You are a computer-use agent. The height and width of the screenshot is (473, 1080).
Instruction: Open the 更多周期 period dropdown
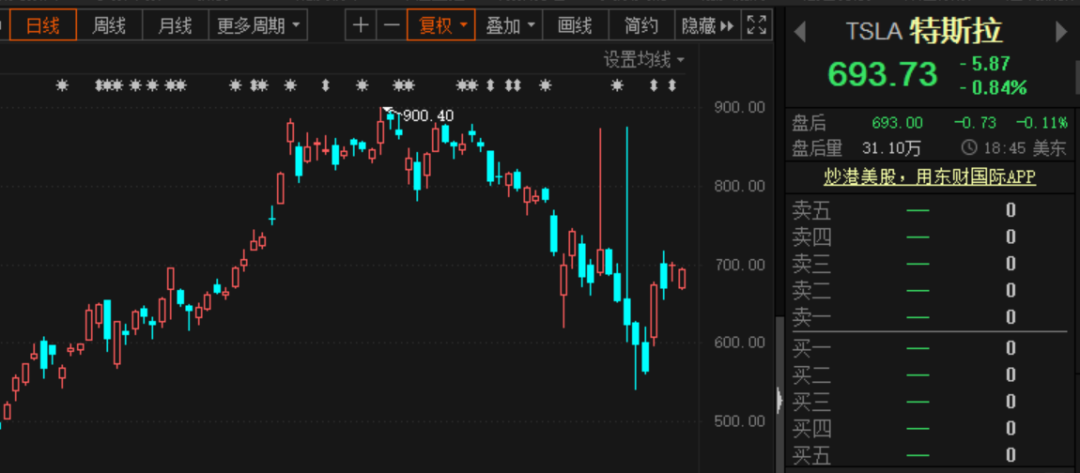[x=258, y=26]
